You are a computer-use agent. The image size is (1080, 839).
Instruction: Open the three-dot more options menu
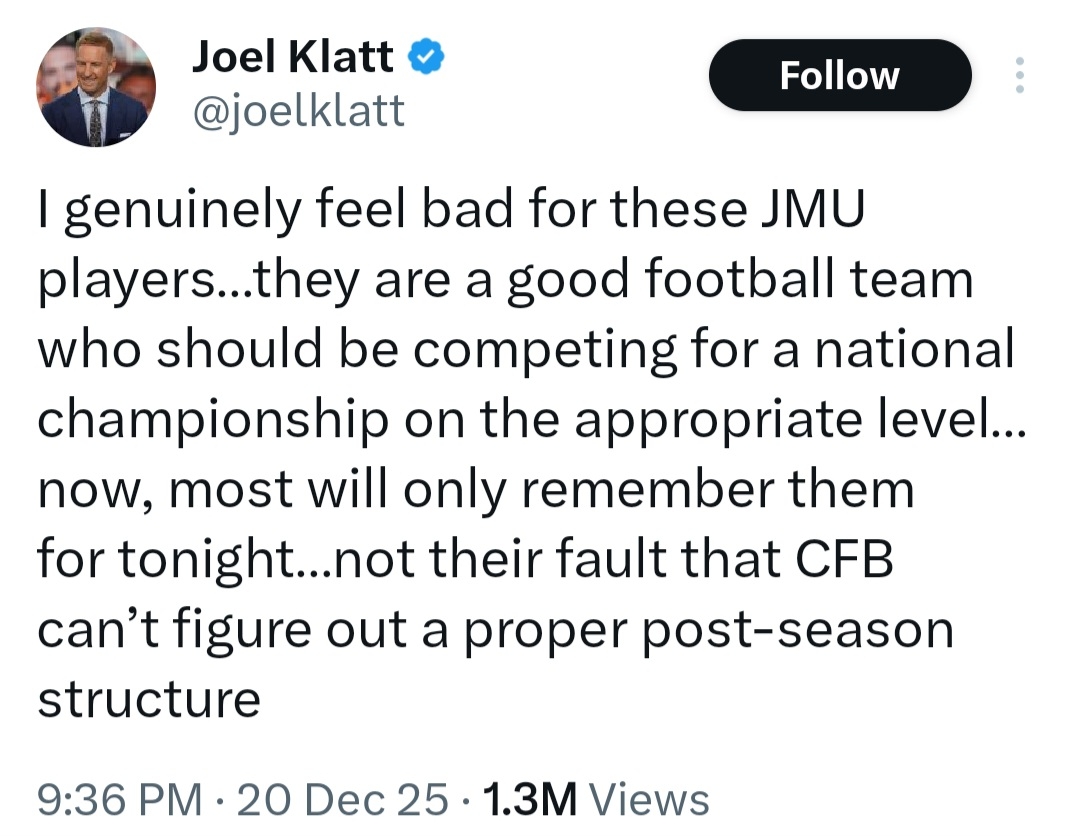pos(1019,75)
